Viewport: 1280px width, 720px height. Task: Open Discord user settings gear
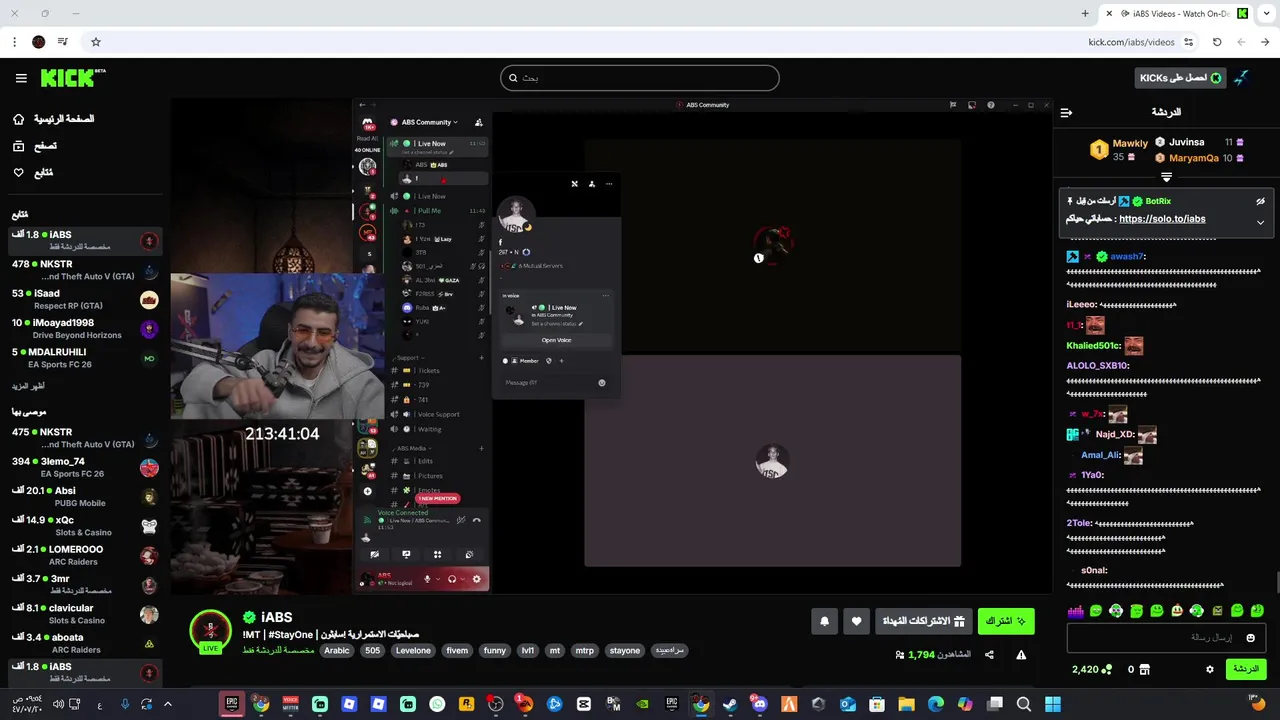pyautogui.click(x=476, y=579)
